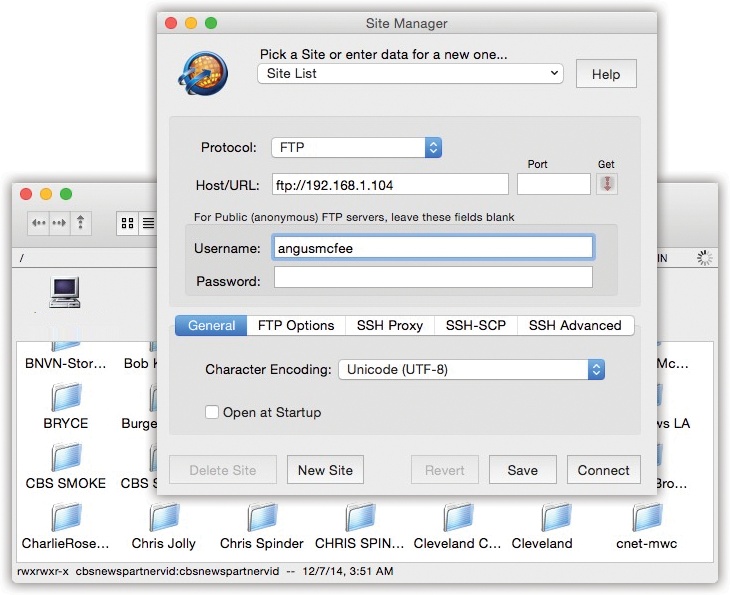This screenshot has width=730, height=595.
Task: Click the Save button
Action: pos(523,470)
